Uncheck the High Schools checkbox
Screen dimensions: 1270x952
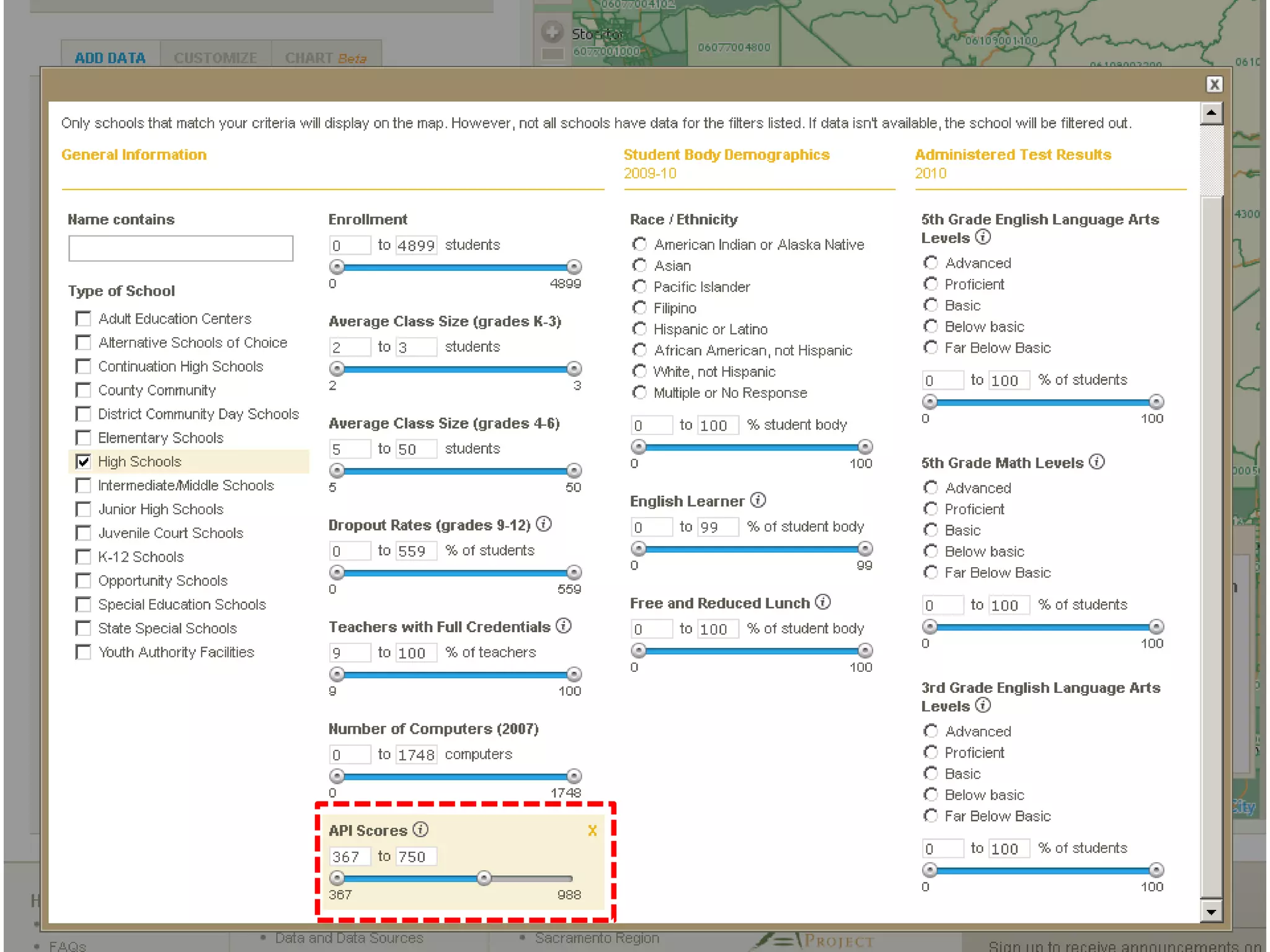[84, 462]
